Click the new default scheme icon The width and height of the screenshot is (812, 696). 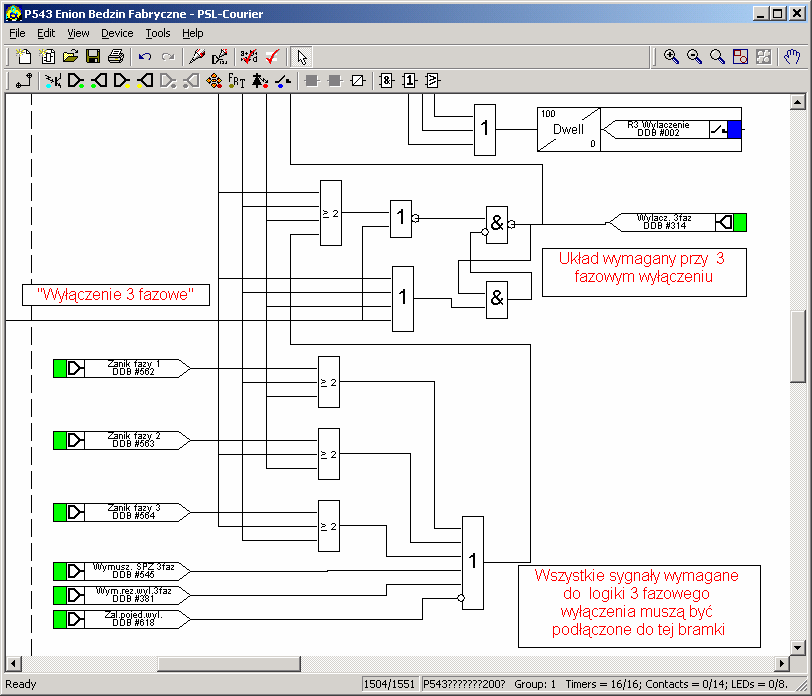47,56
